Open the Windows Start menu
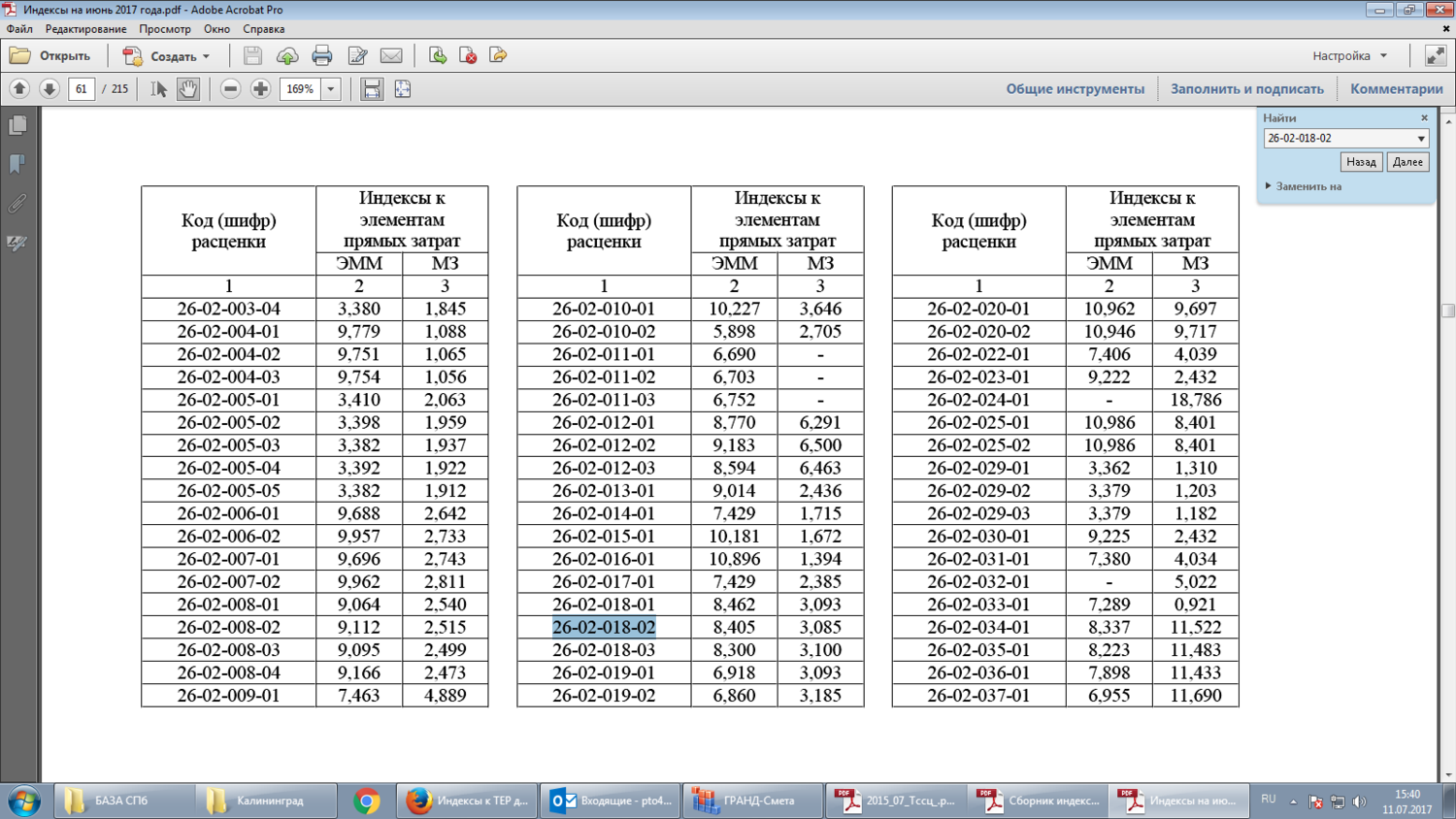The height and width of the screenshot is (819, 1456). click(24, 802)
